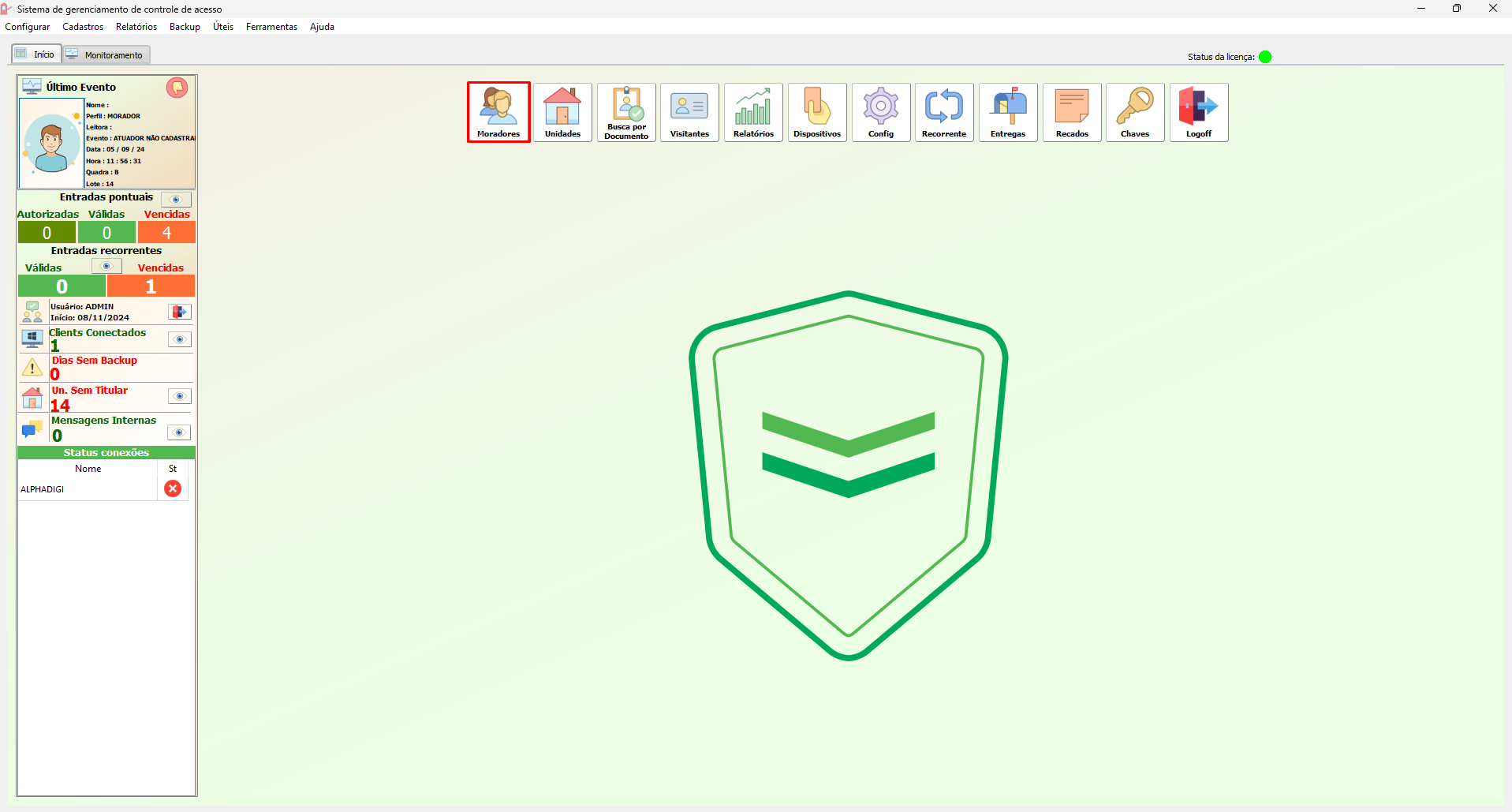Open Dispositivos from the toolbar
The height and width of the screenshot is (812, 1512).
click(817, 112)
